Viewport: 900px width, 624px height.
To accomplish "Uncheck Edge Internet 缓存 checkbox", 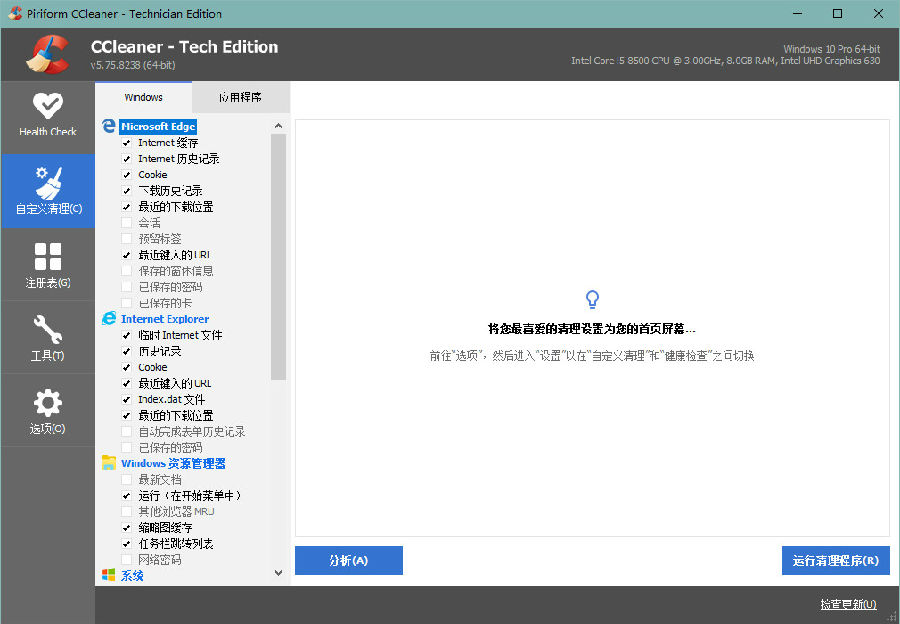I will pos(127,142).
